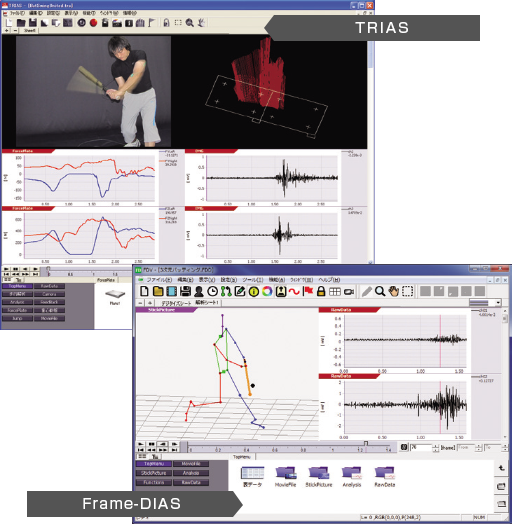
Task: Click the pause button in Frame-DIAS playback controls
Action: tap(152, 444)
